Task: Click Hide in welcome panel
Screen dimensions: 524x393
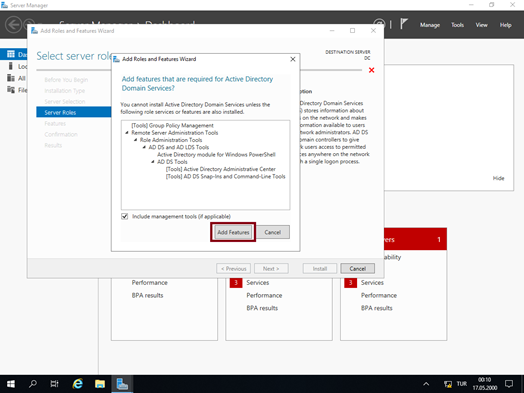Action: tap(498, 178)
